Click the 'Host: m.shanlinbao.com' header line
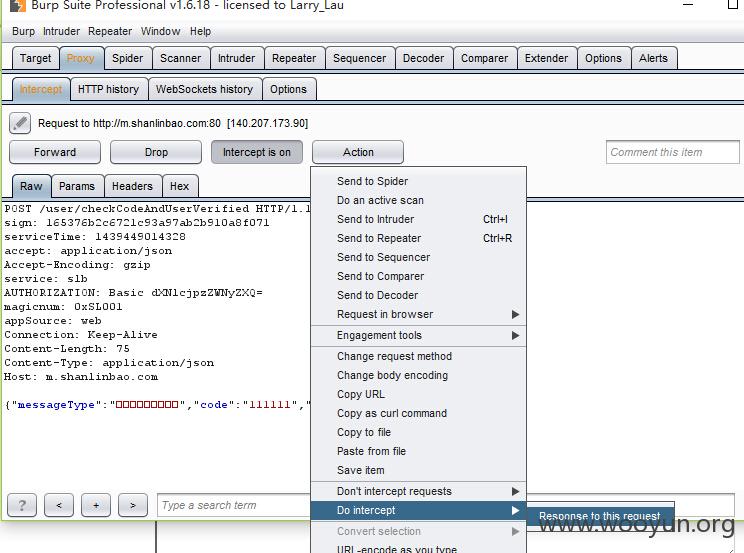 (81, 377)
